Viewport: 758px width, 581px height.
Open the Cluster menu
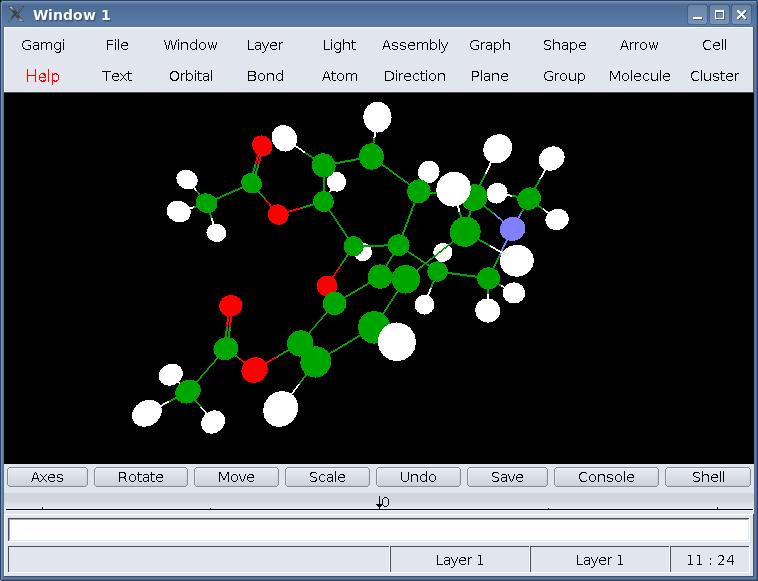(x=714, y=76)
